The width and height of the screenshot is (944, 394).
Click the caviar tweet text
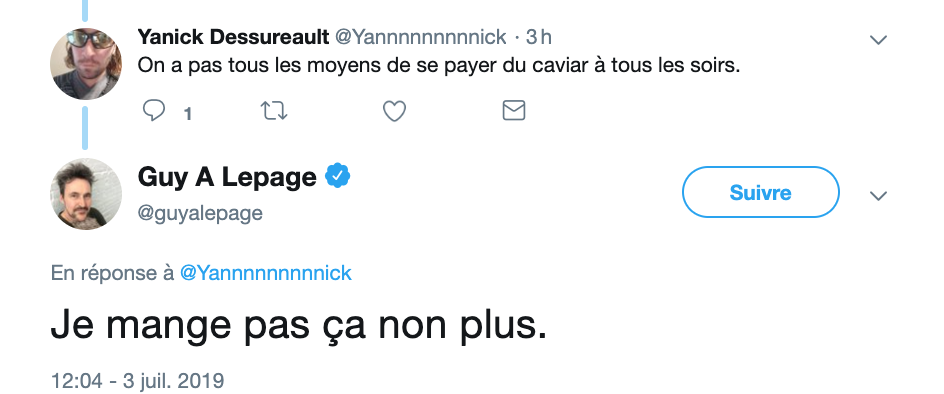[438, 66]
